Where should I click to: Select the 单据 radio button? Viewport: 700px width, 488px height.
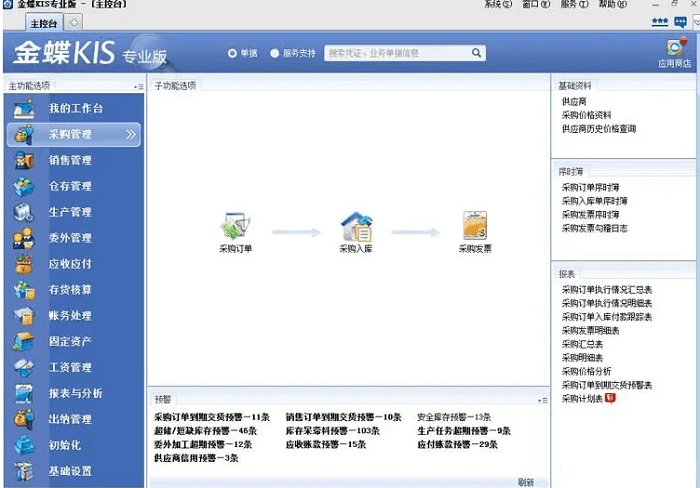coord(232,54)
